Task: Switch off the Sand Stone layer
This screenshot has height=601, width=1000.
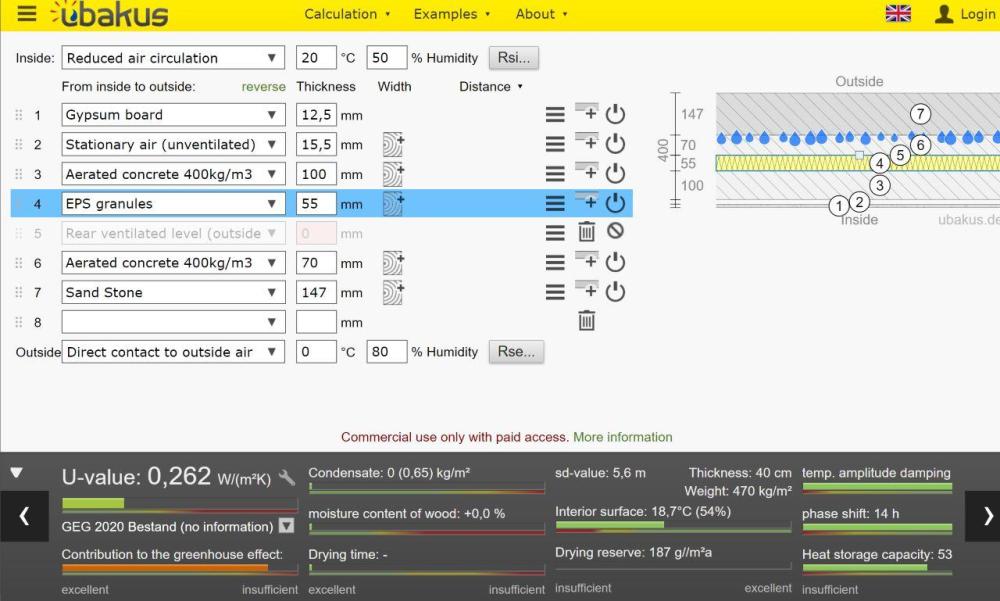Action: coord(615,292)
